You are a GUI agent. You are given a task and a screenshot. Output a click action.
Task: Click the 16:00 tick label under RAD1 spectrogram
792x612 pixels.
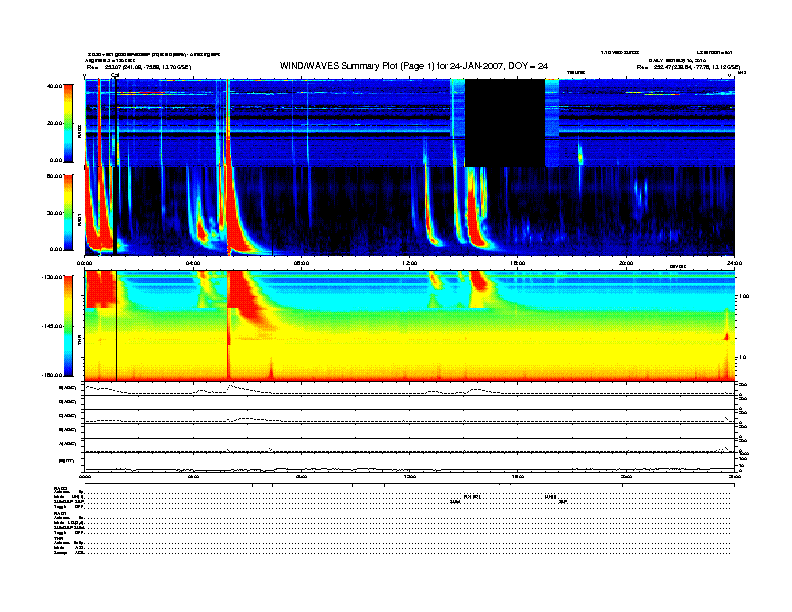click(518, 263)
